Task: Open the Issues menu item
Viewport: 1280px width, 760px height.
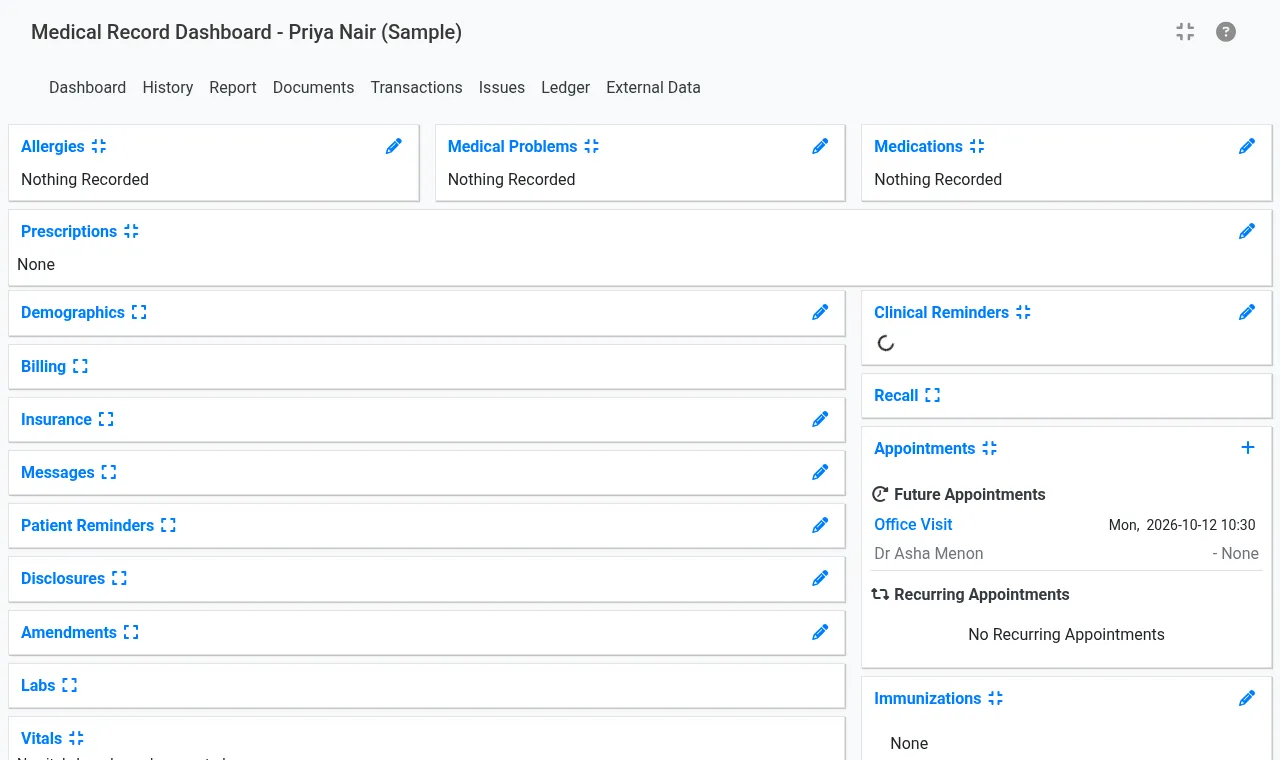Action: [x=502, y=87]
